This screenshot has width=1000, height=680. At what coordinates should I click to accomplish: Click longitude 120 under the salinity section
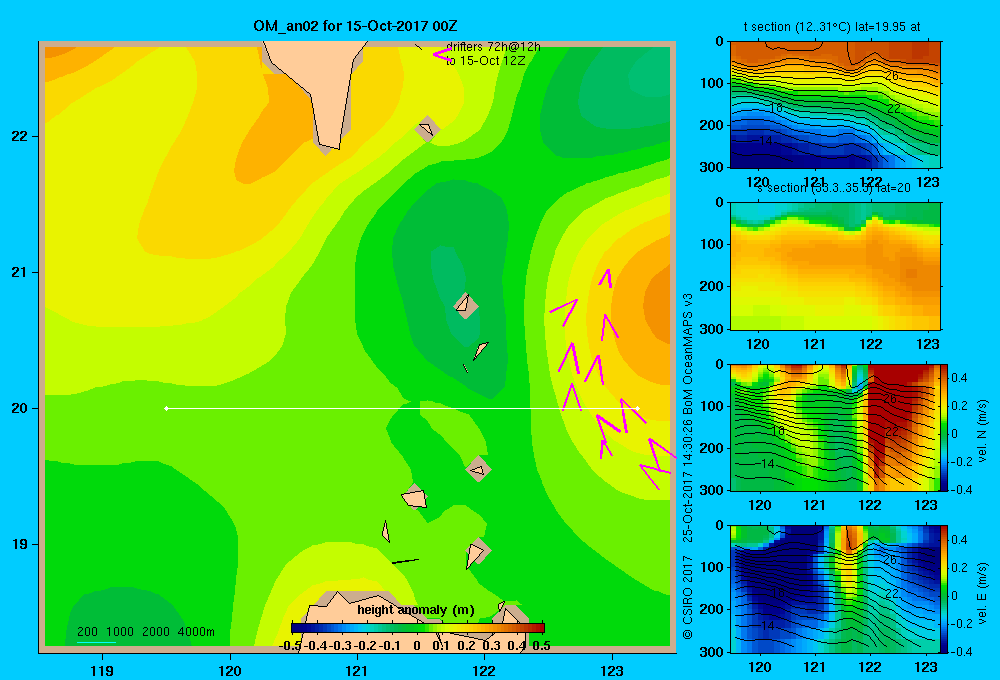[758, 344]
